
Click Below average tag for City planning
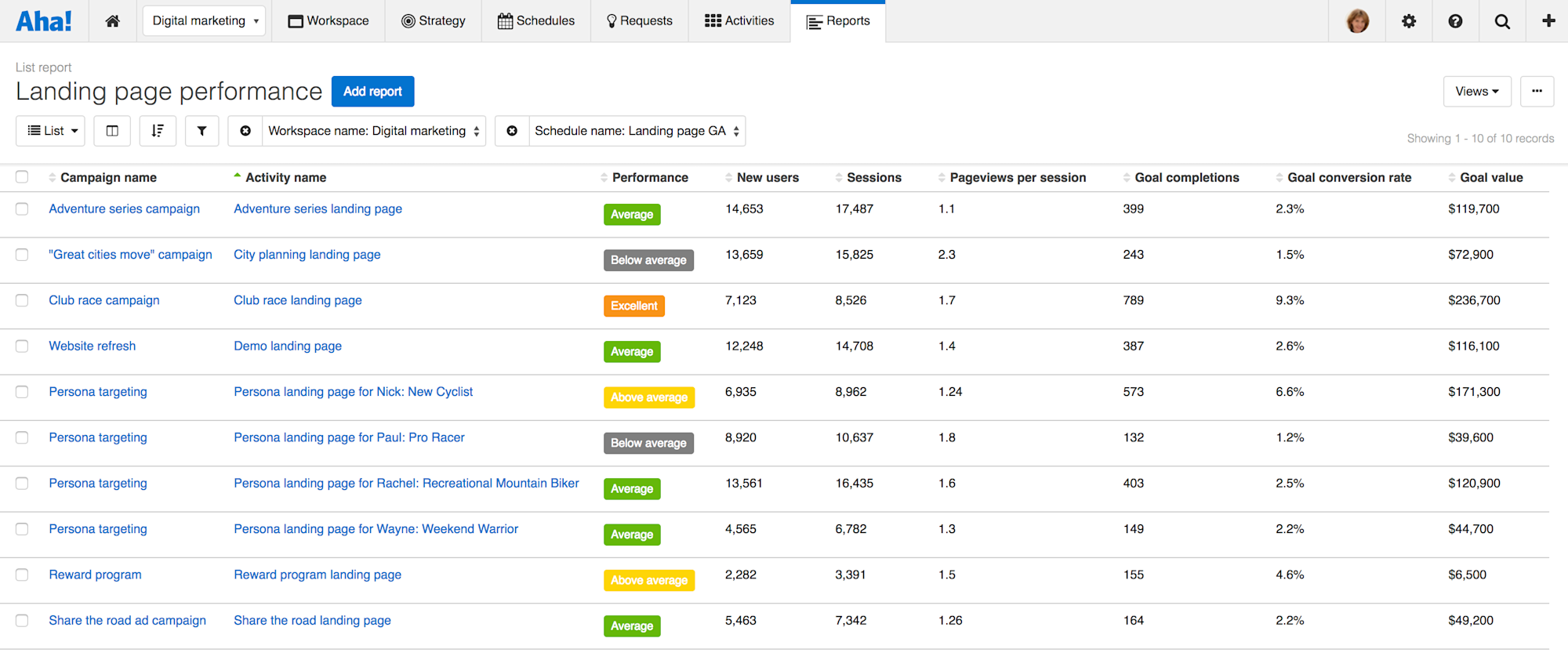point(648,260)
